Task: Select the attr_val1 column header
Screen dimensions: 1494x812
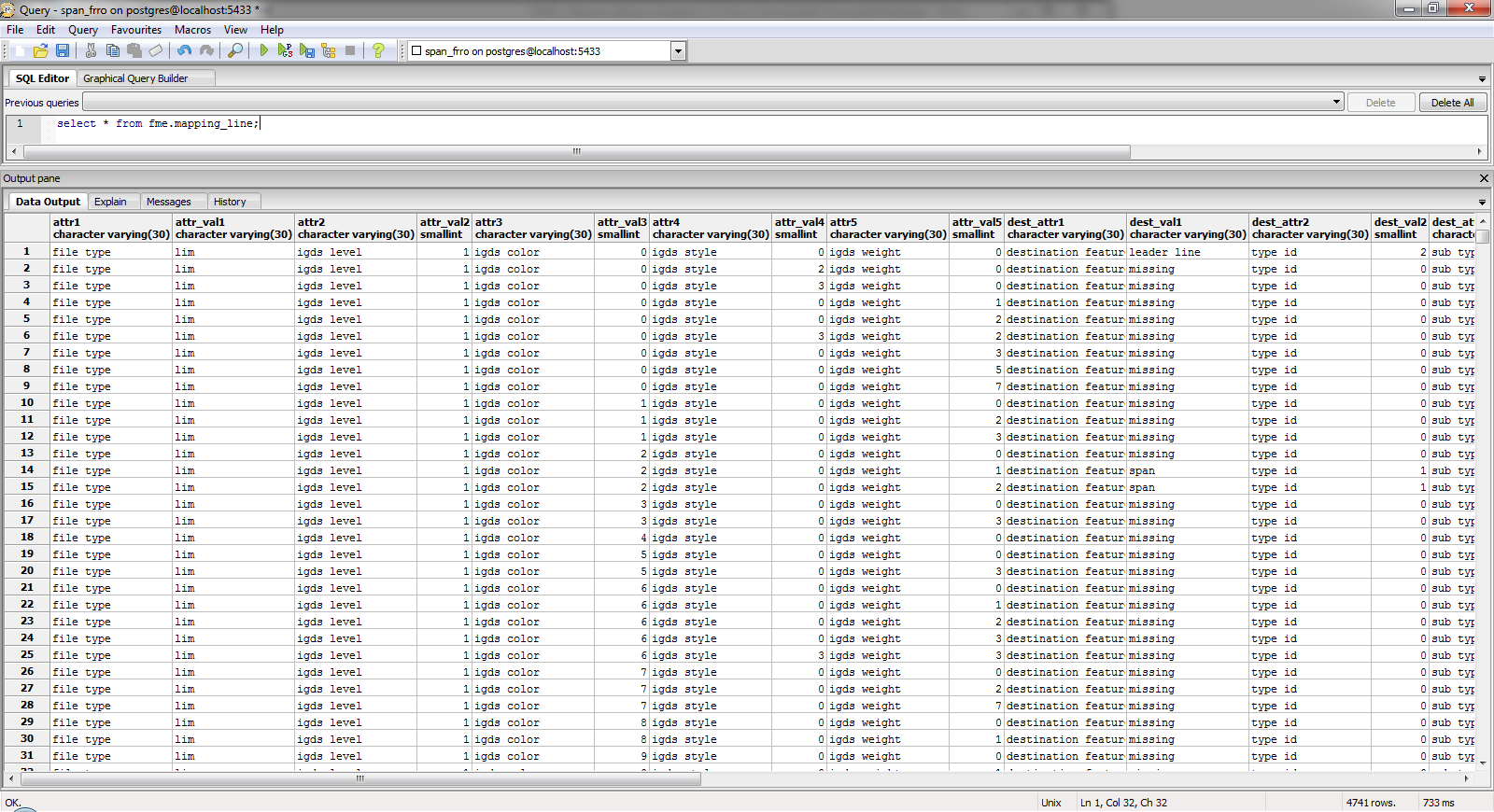Action: coord(233,229)
